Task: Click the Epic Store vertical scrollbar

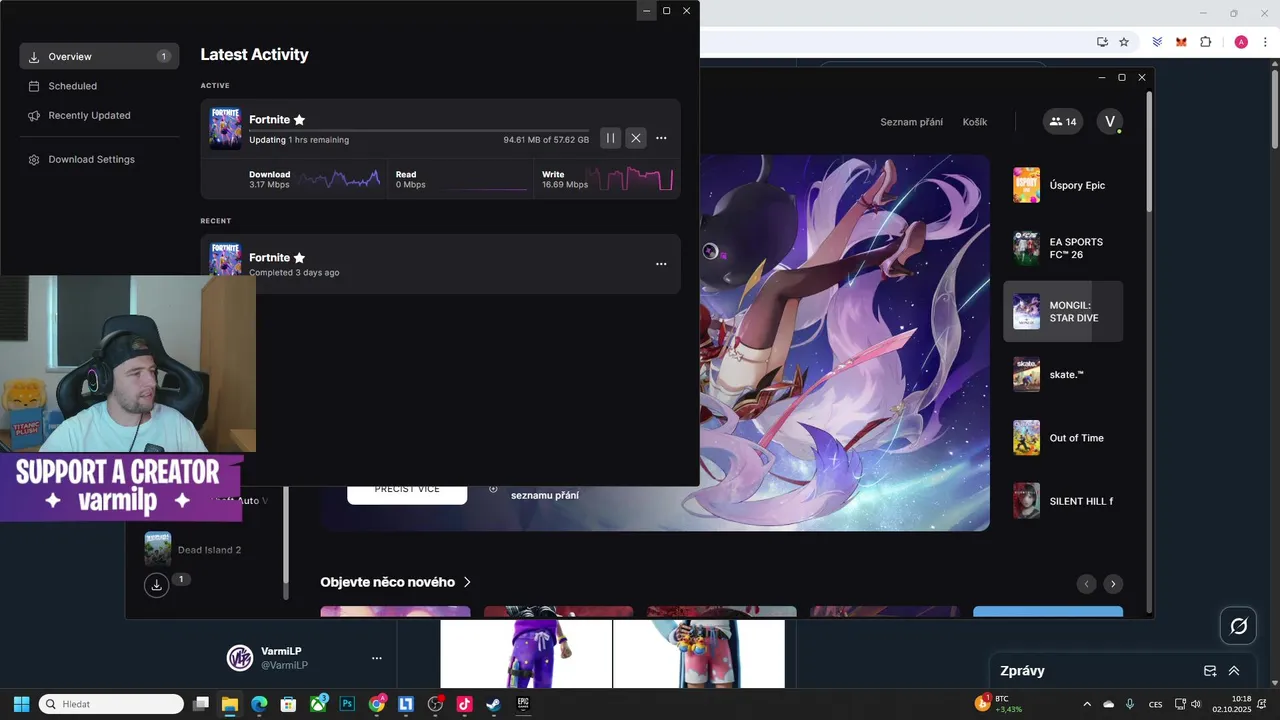Action: click(x=1148, y=150)
